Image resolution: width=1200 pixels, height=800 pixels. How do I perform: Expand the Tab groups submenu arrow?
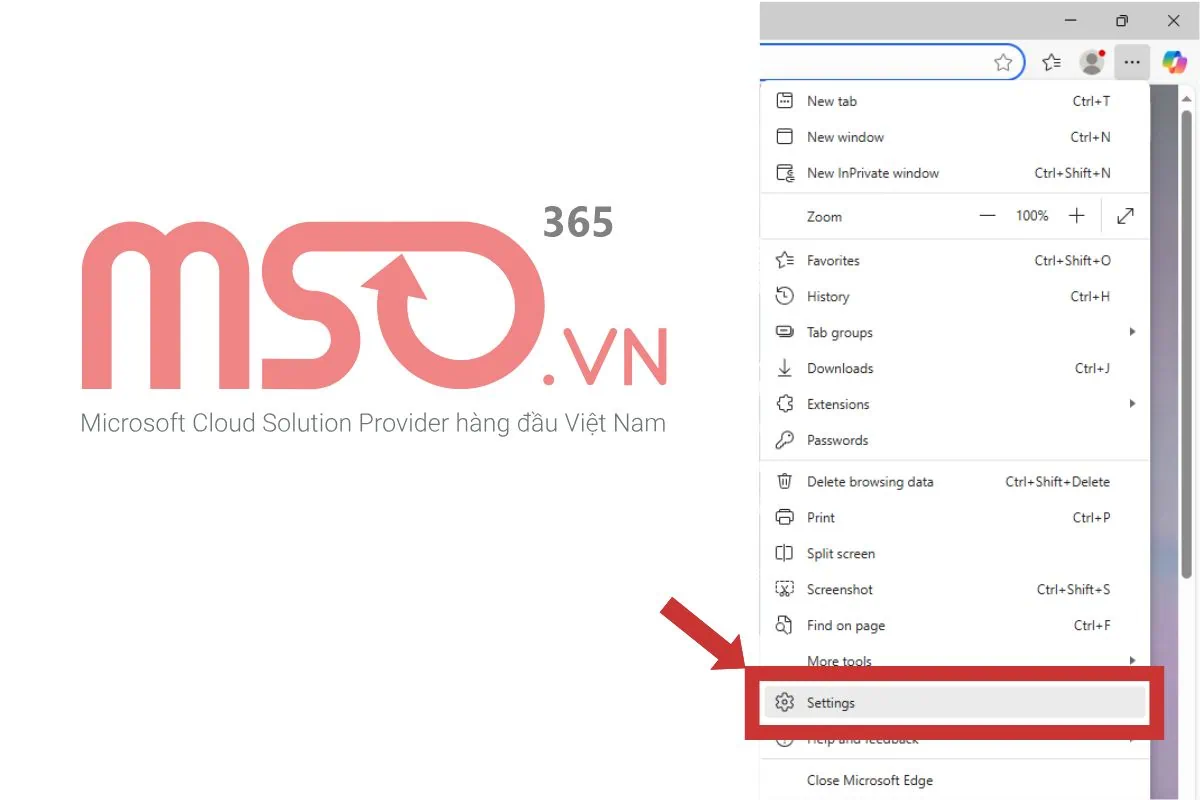[1132, 332]
